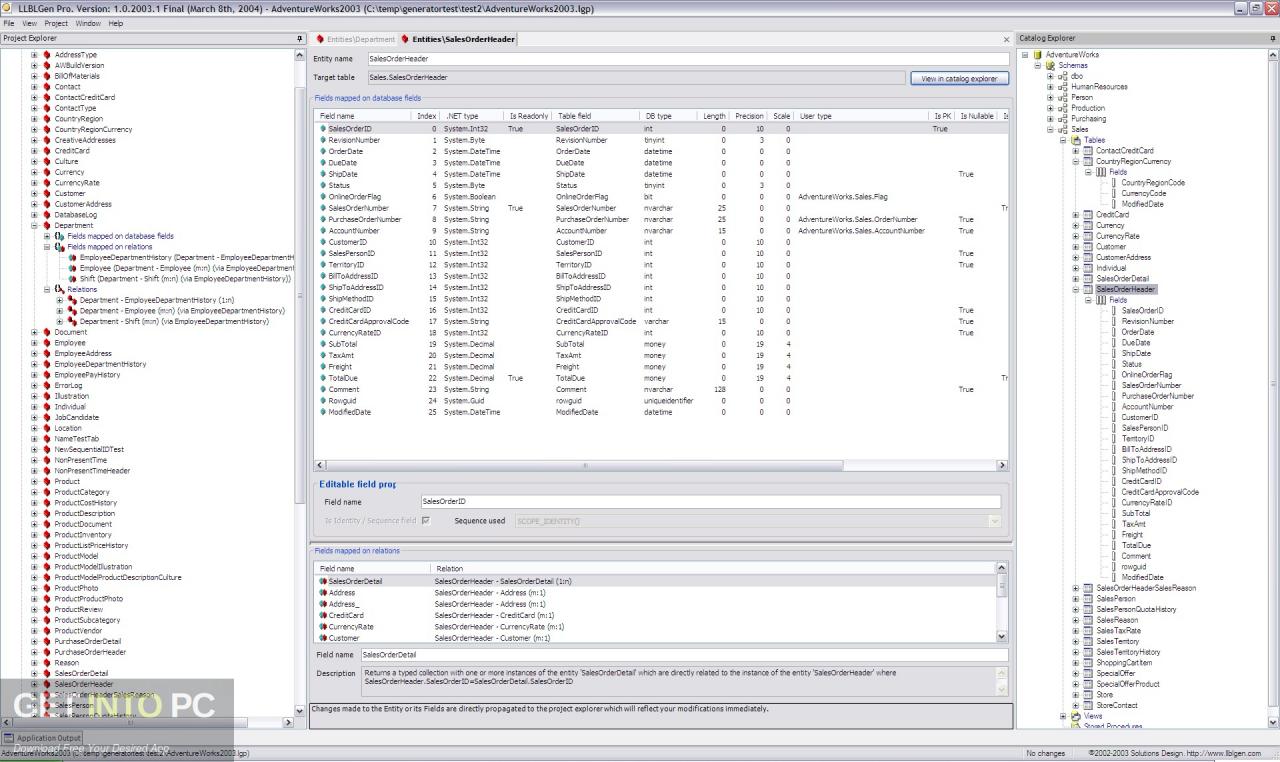Expand Fields mapped on database fields under Department
The width and height of the screenshot is (1280, 762).
point(47,236)
